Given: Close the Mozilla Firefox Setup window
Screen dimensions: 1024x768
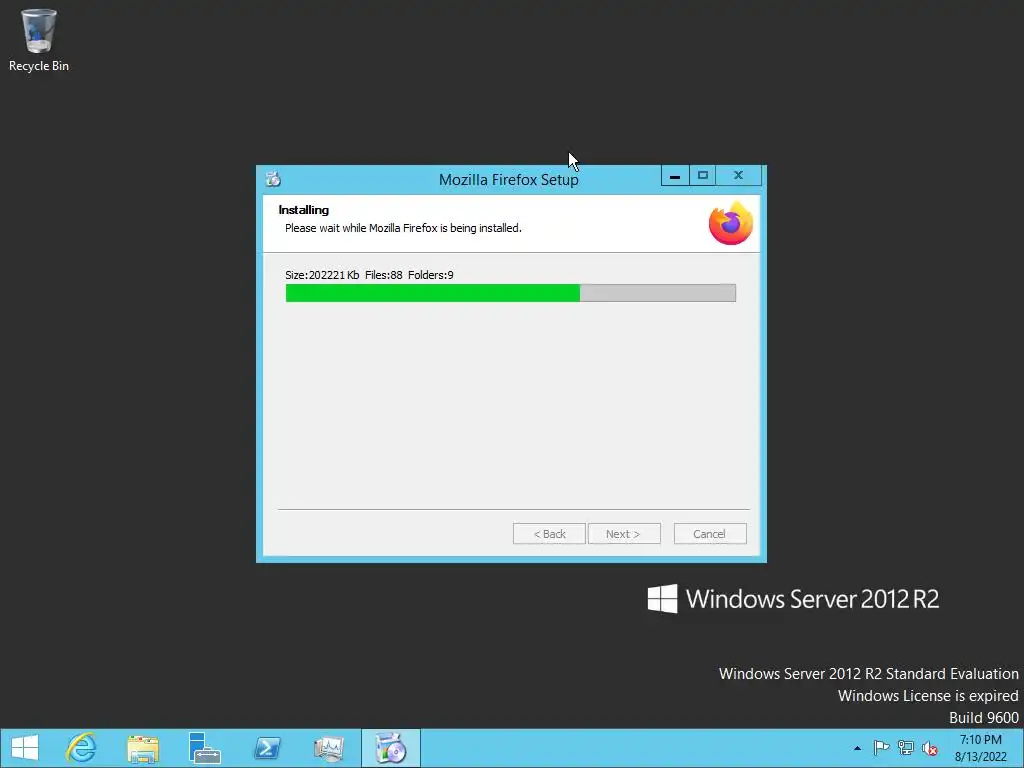Looking at the screenshot, I should (739, 176).
